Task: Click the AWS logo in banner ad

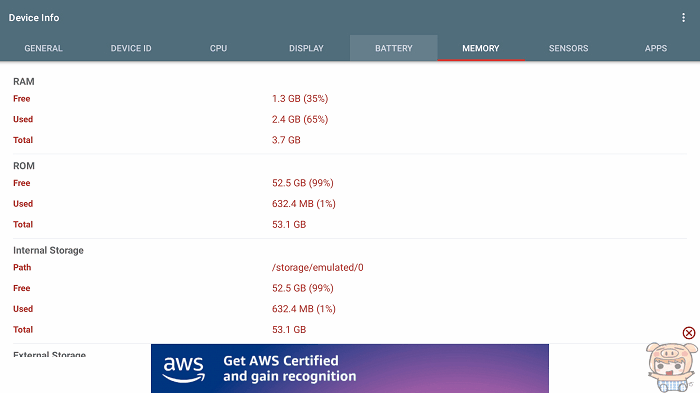Action: click(x=183, y=369)
